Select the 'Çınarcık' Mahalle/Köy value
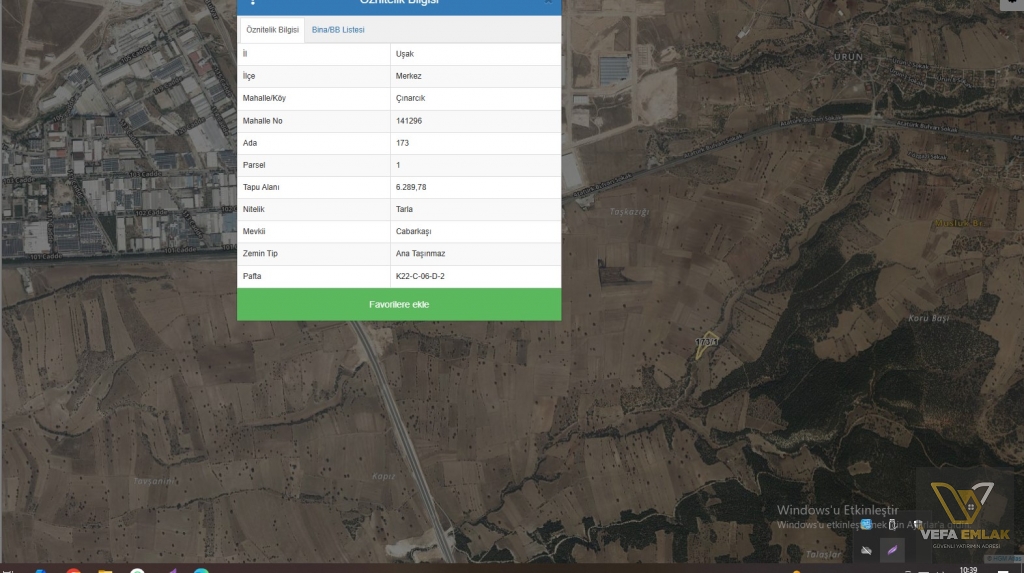This screenshot has width=1024, height=573. 410,98
